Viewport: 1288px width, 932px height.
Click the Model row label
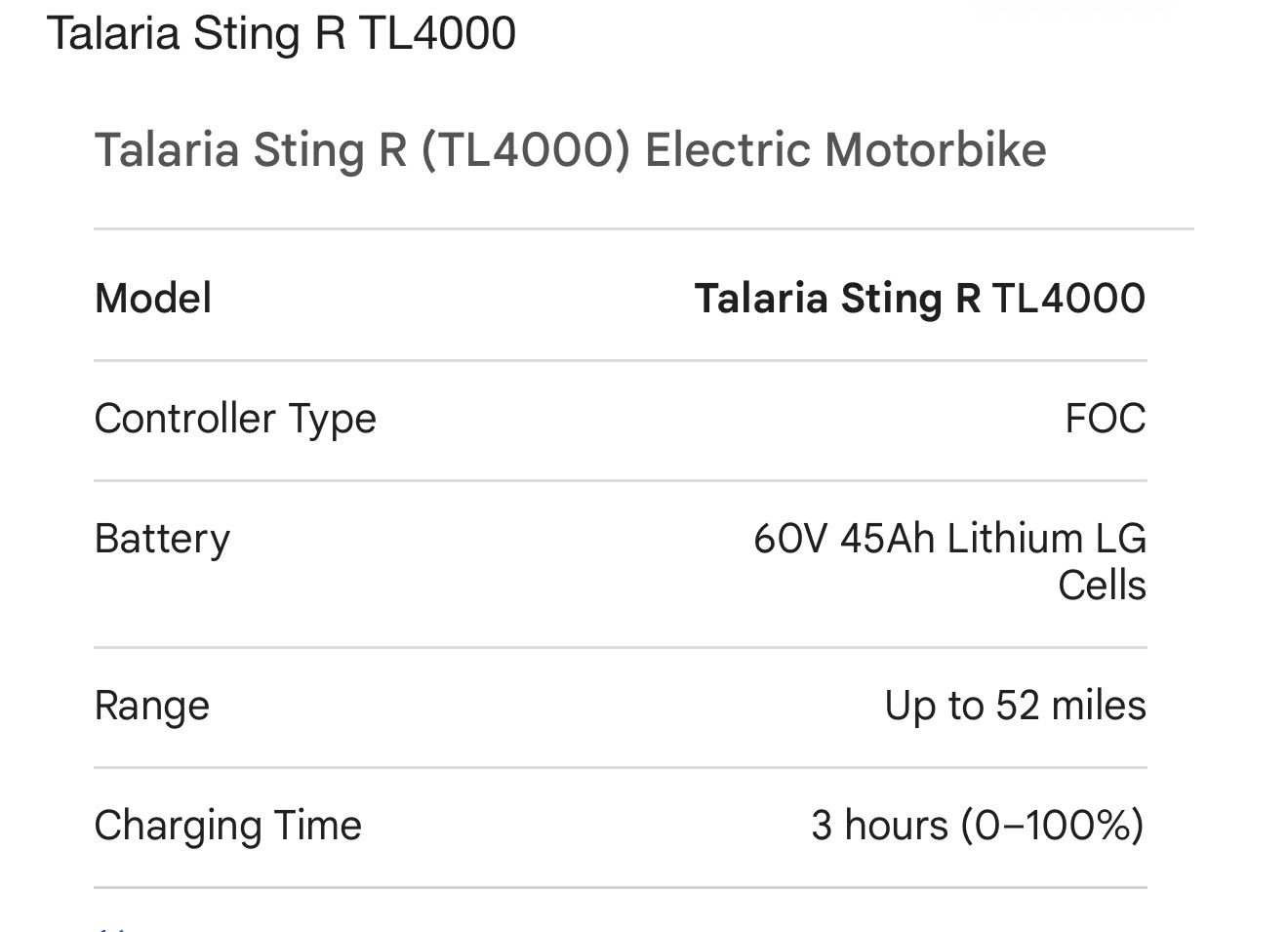pos(153,299)
